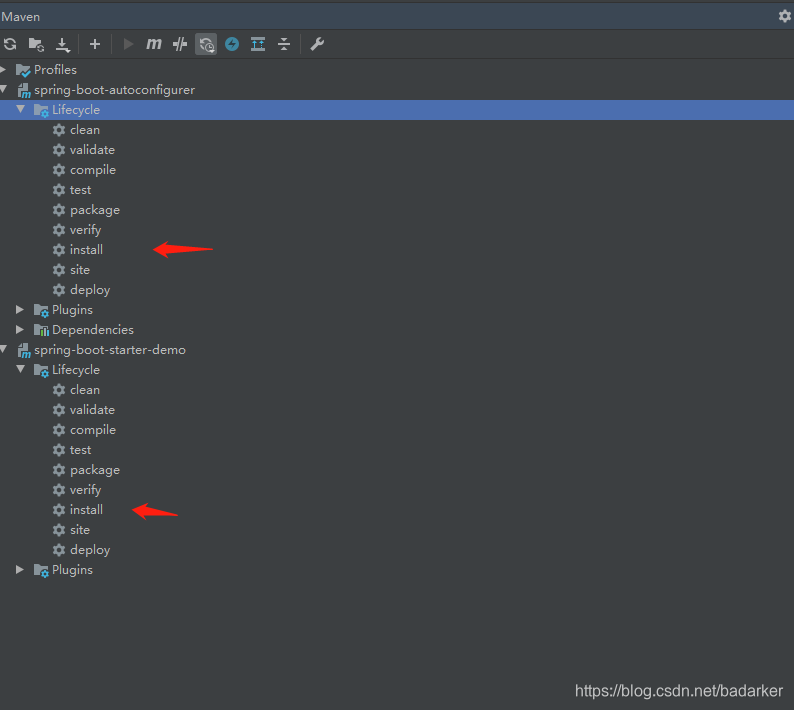Collapse spring-boot-autoconfigurer project node
The width and height of the screenshot is (794, 710).
pyautogui.click(x=4, y=89)
